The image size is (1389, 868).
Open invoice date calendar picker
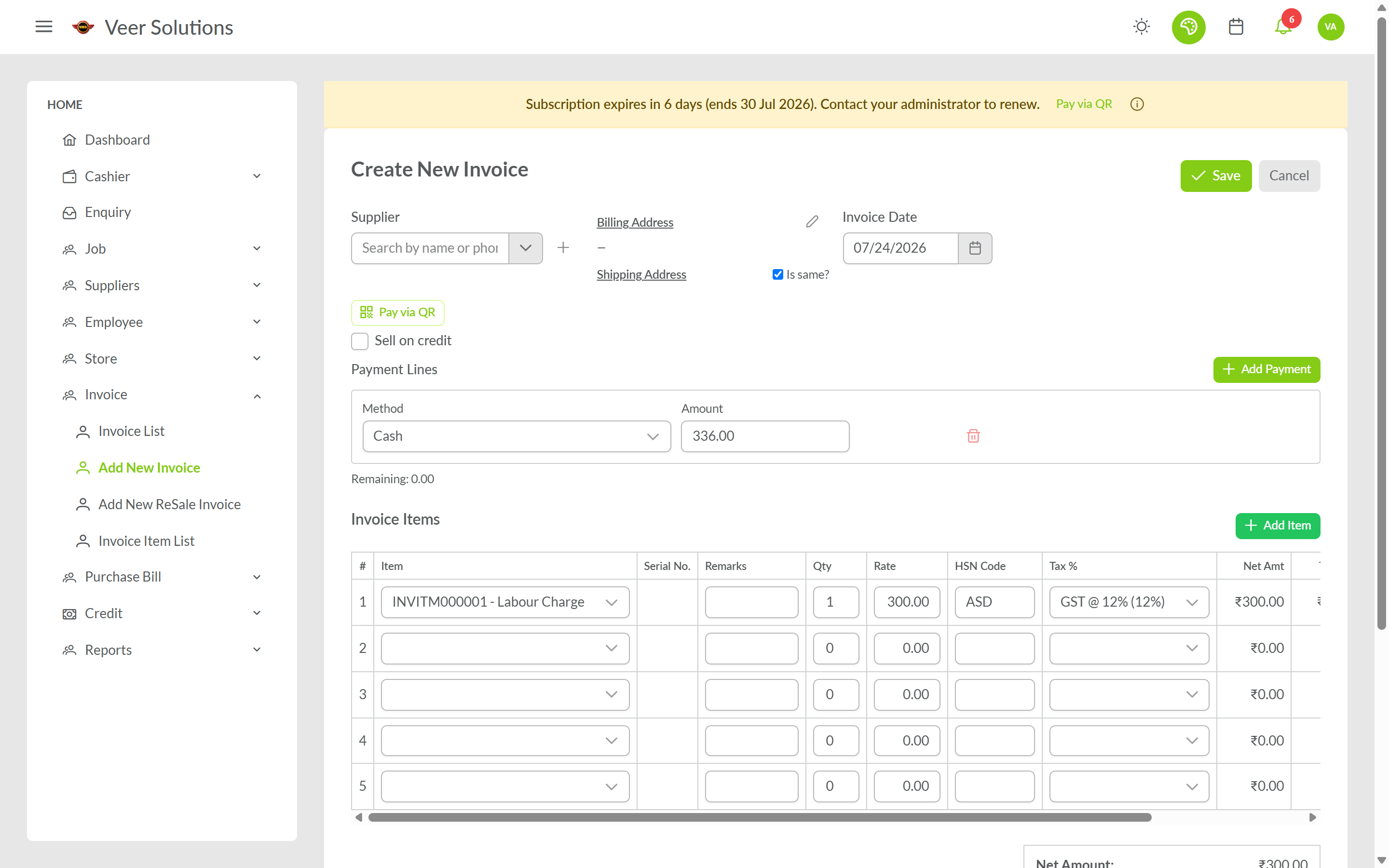(975, 248)
